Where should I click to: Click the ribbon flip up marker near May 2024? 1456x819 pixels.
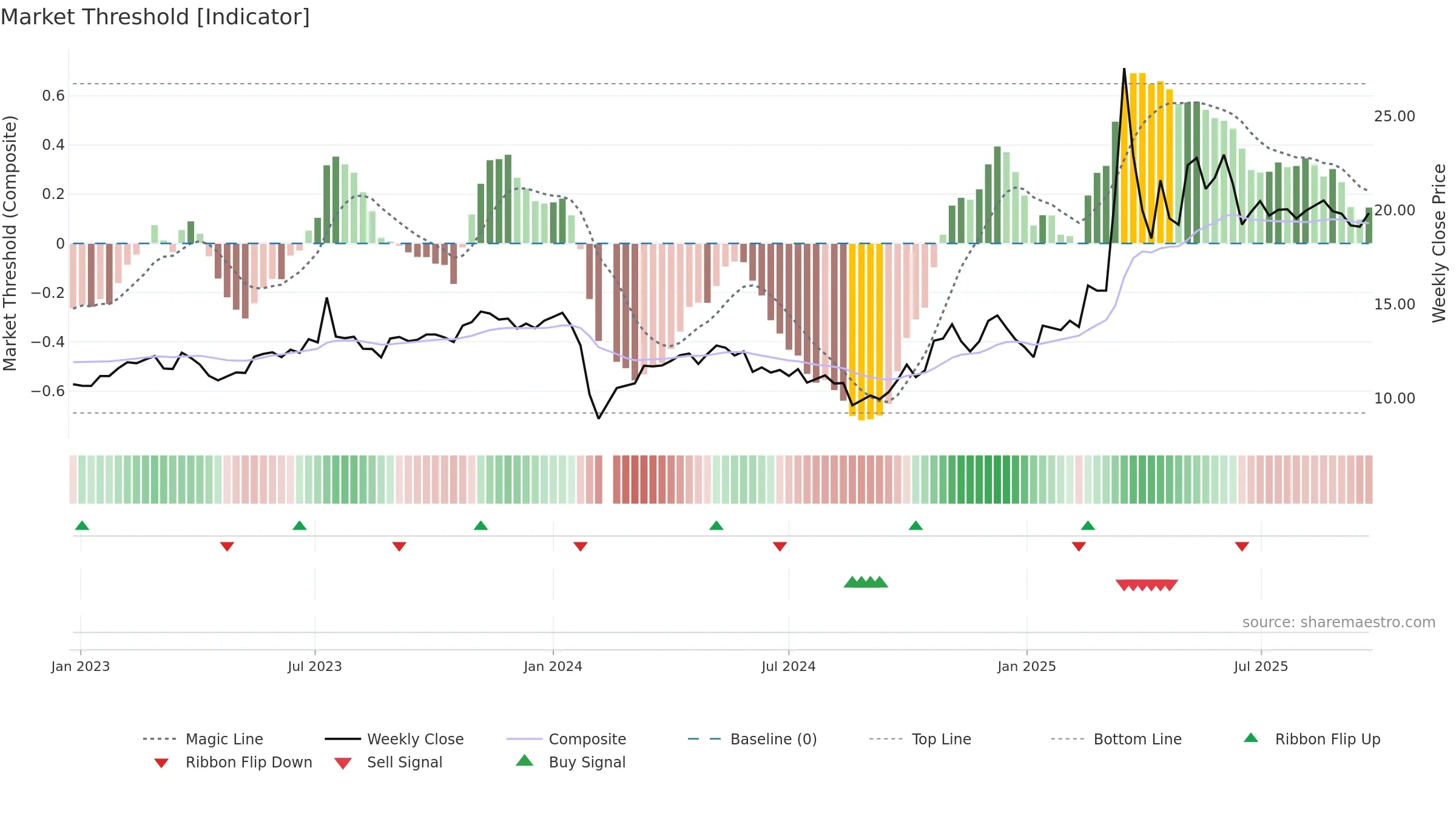[716, 525]
